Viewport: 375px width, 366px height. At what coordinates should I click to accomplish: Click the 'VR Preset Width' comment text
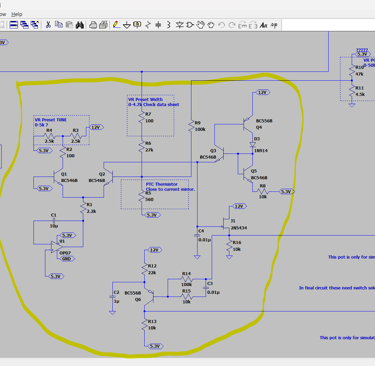145,99
